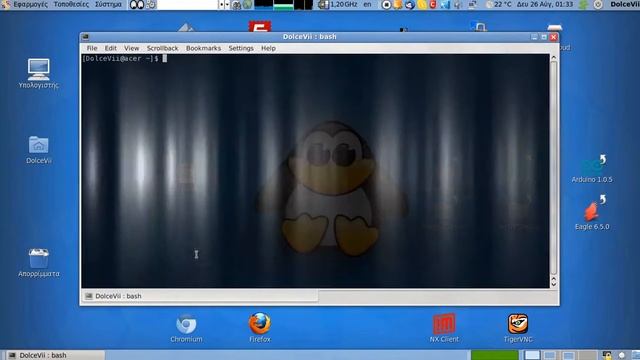Open the Σύστημα panel menu

108,4
